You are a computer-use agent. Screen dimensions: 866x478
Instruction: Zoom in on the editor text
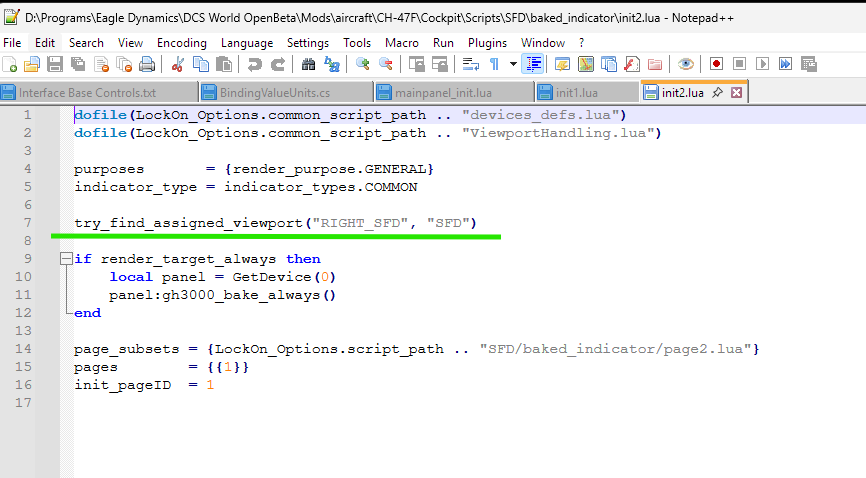click(362, 64)
